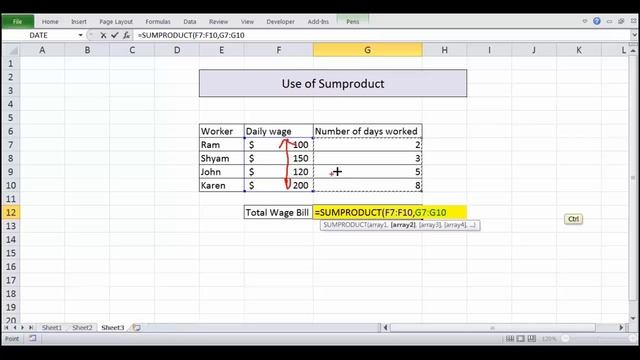Switch to Normal view icon
640x360 pixels.
[x=510, y=338]
